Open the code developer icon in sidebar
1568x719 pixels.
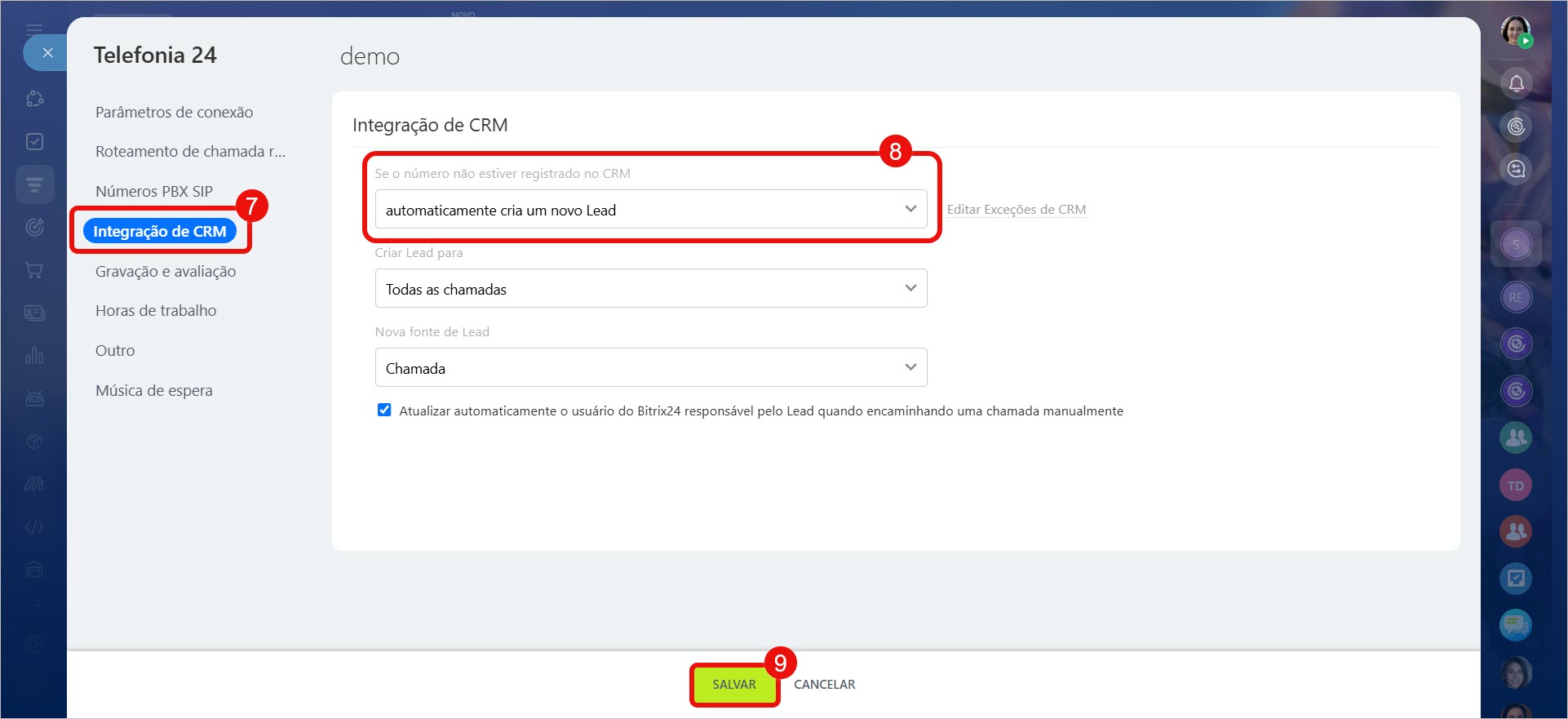click(x=34, y=527)
